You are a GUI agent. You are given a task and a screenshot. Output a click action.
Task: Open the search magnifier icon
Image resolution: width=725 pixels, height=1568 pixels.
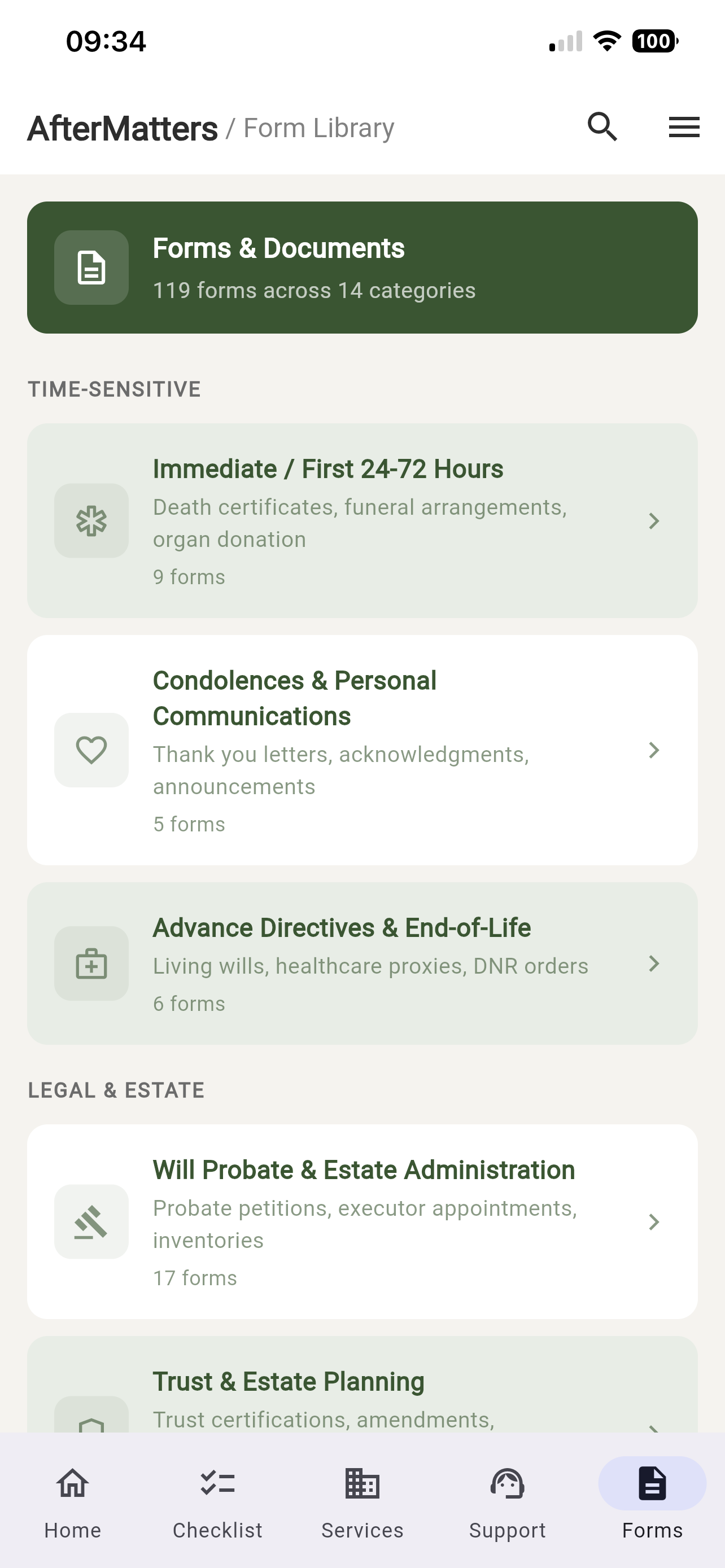(602, 127)
